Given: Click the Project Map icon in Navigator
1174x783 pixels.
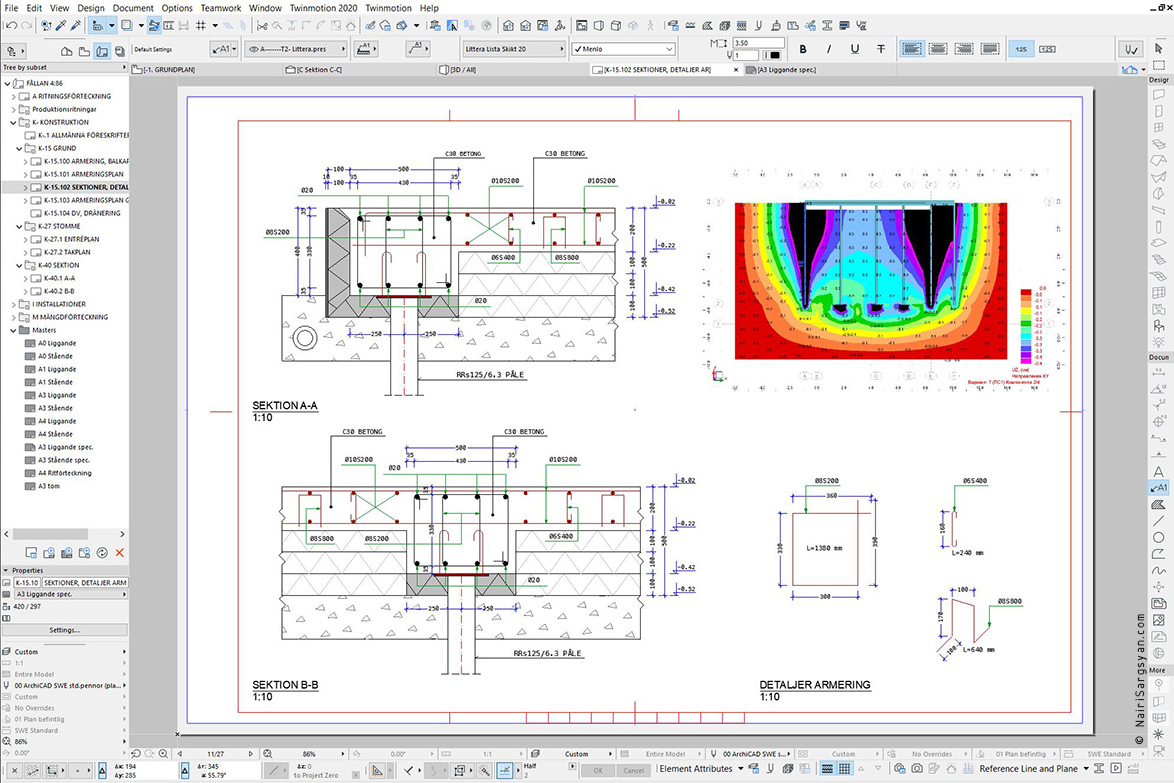Looking at the screenshot, I should (67, 51).
